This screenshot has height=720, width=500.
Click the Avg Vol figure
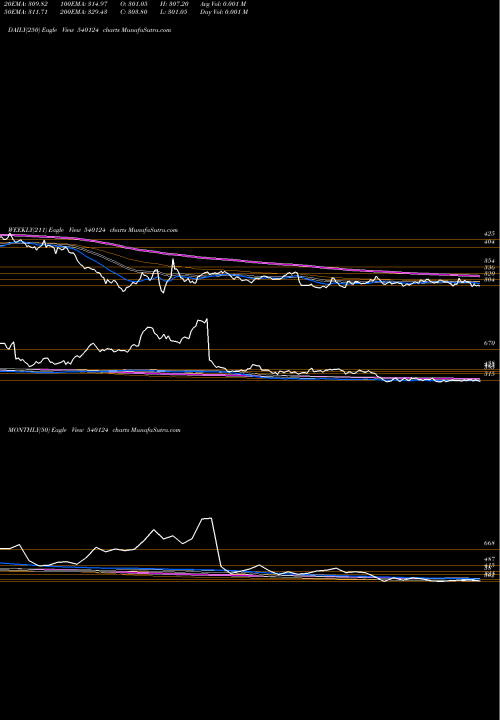[x=224, y=4]
